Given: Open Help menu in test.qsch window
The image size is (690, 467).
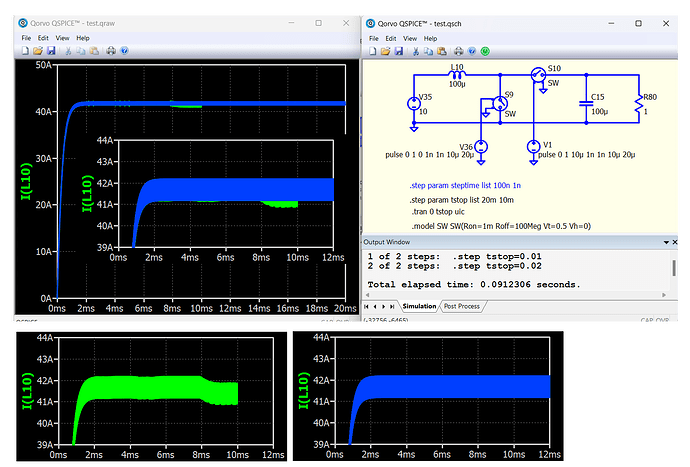Looking at the screenshot, I should coord(430,39).
